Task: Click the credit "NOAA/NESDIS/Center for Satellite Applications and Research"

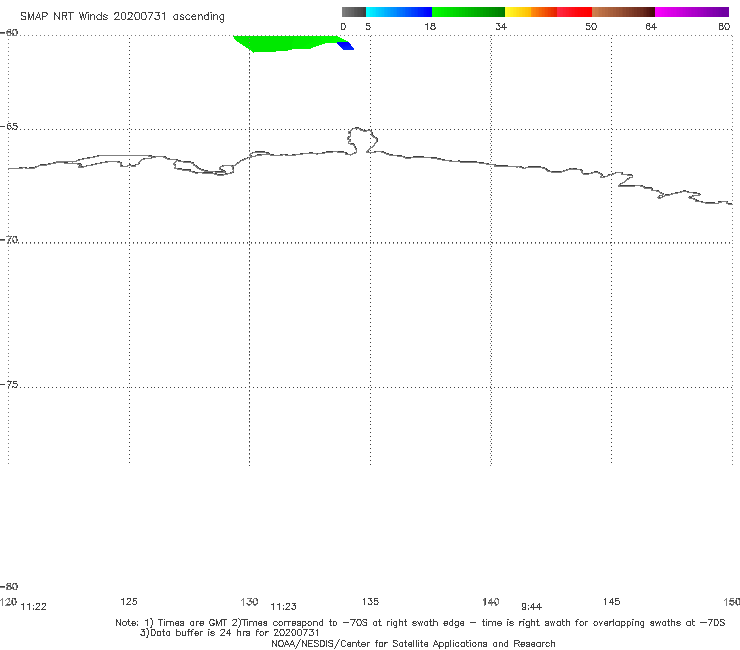Action: [413, 643]
